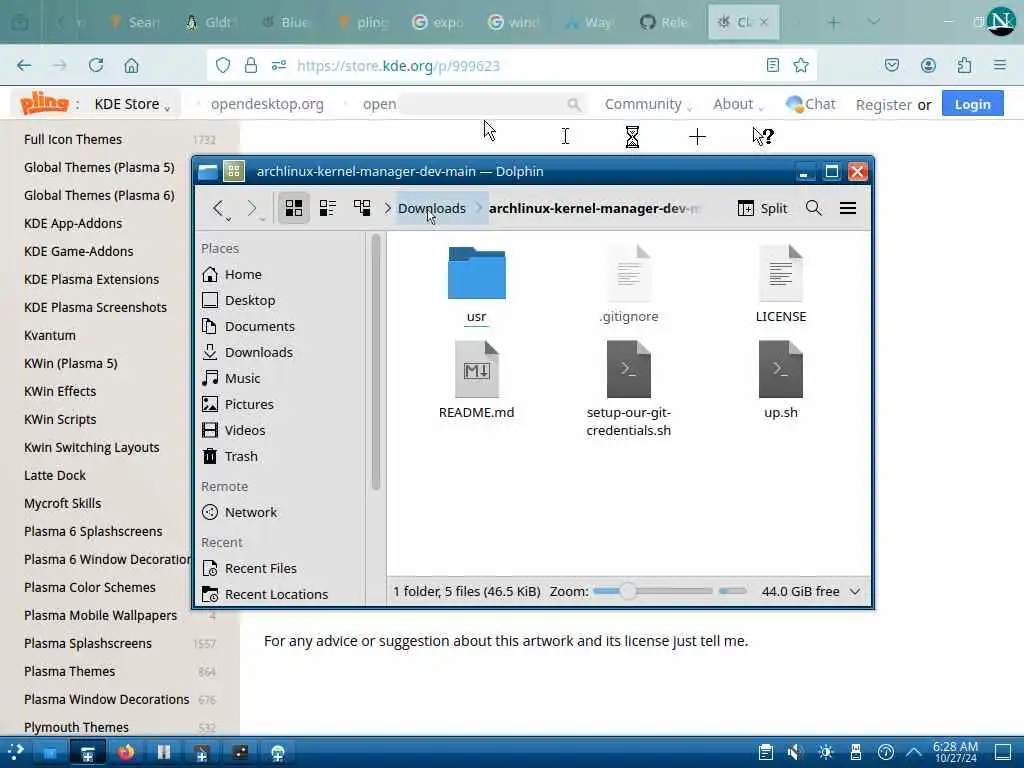Open the About menu
The image size is (1024, 768).
click(738, 104)
